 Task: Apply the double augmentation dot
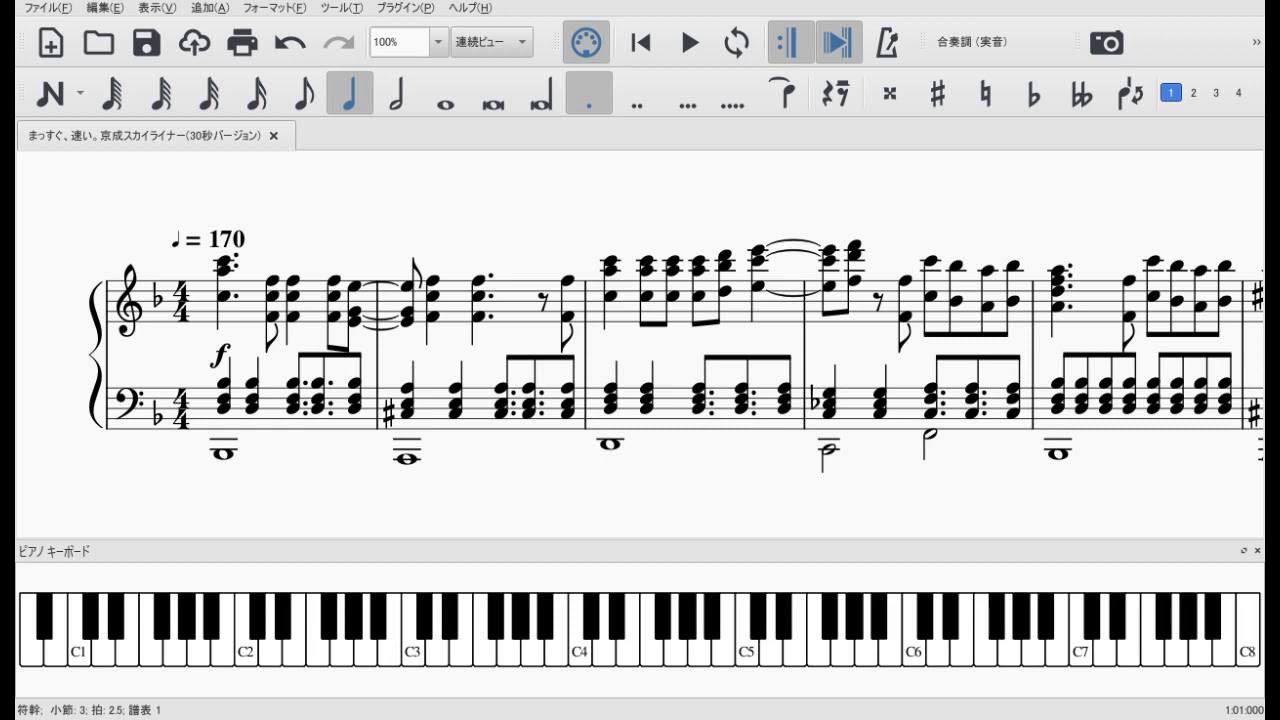tap(638, 104)
